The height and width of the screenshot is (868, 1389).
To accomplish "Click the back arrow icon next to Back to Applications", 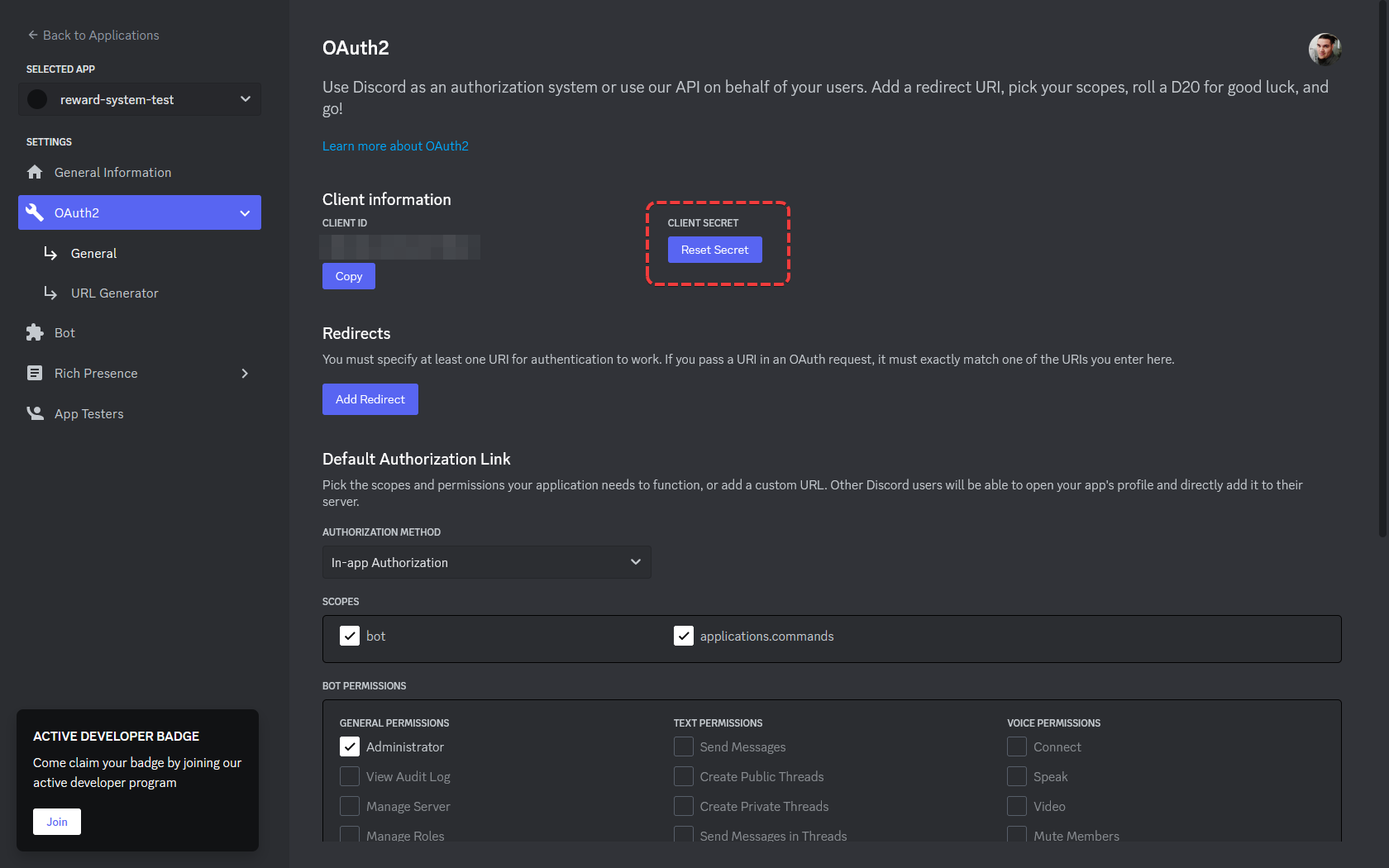I will [33, 35].
